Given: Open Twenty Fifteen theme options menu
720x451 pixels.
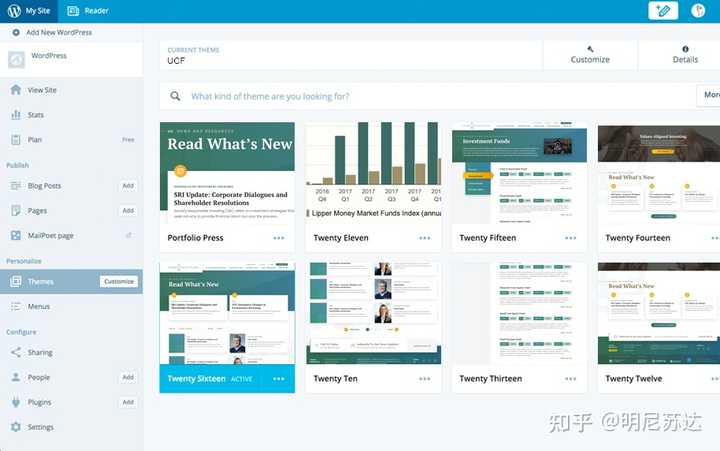Looking at the screenshot, I should (570, 238).
